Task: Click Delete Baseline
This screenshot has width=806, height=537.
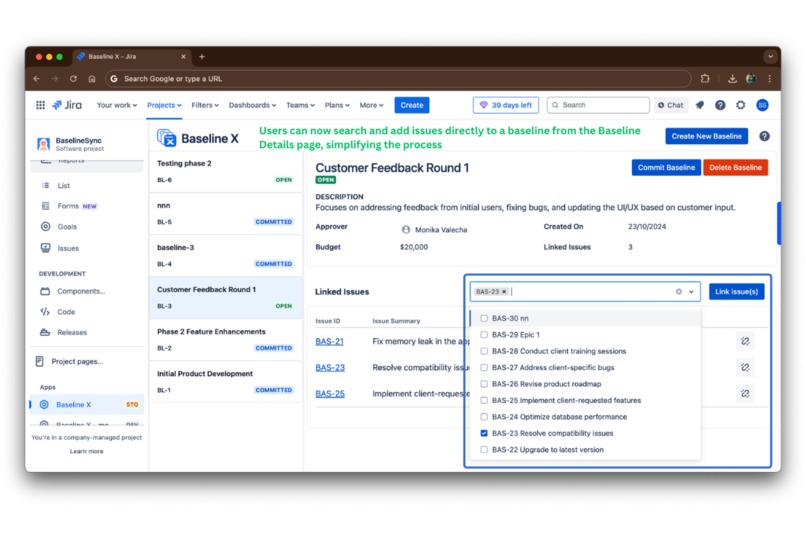Action: point(736,168)
